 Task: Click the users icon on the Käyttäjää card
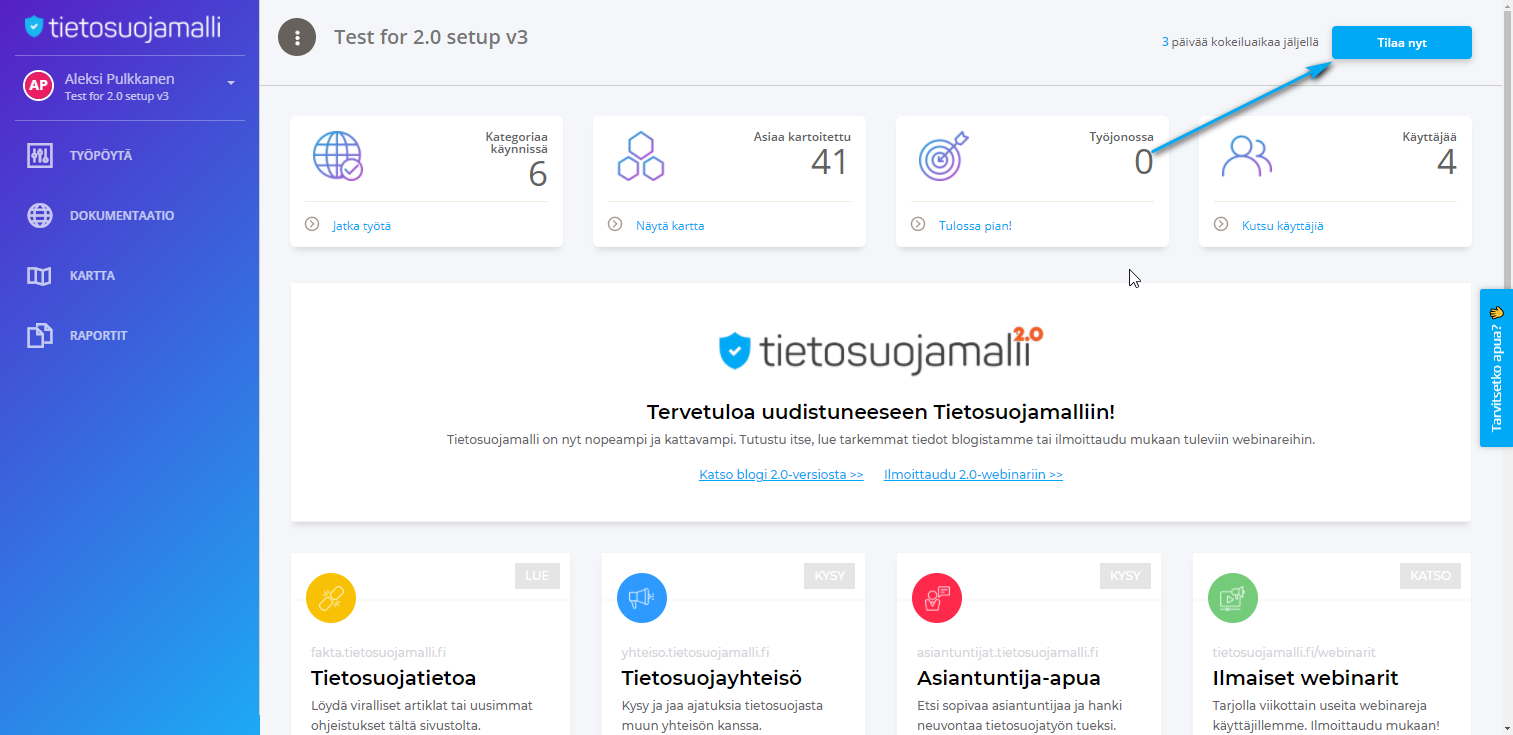pyautogui.click(x=1246, y=156)
